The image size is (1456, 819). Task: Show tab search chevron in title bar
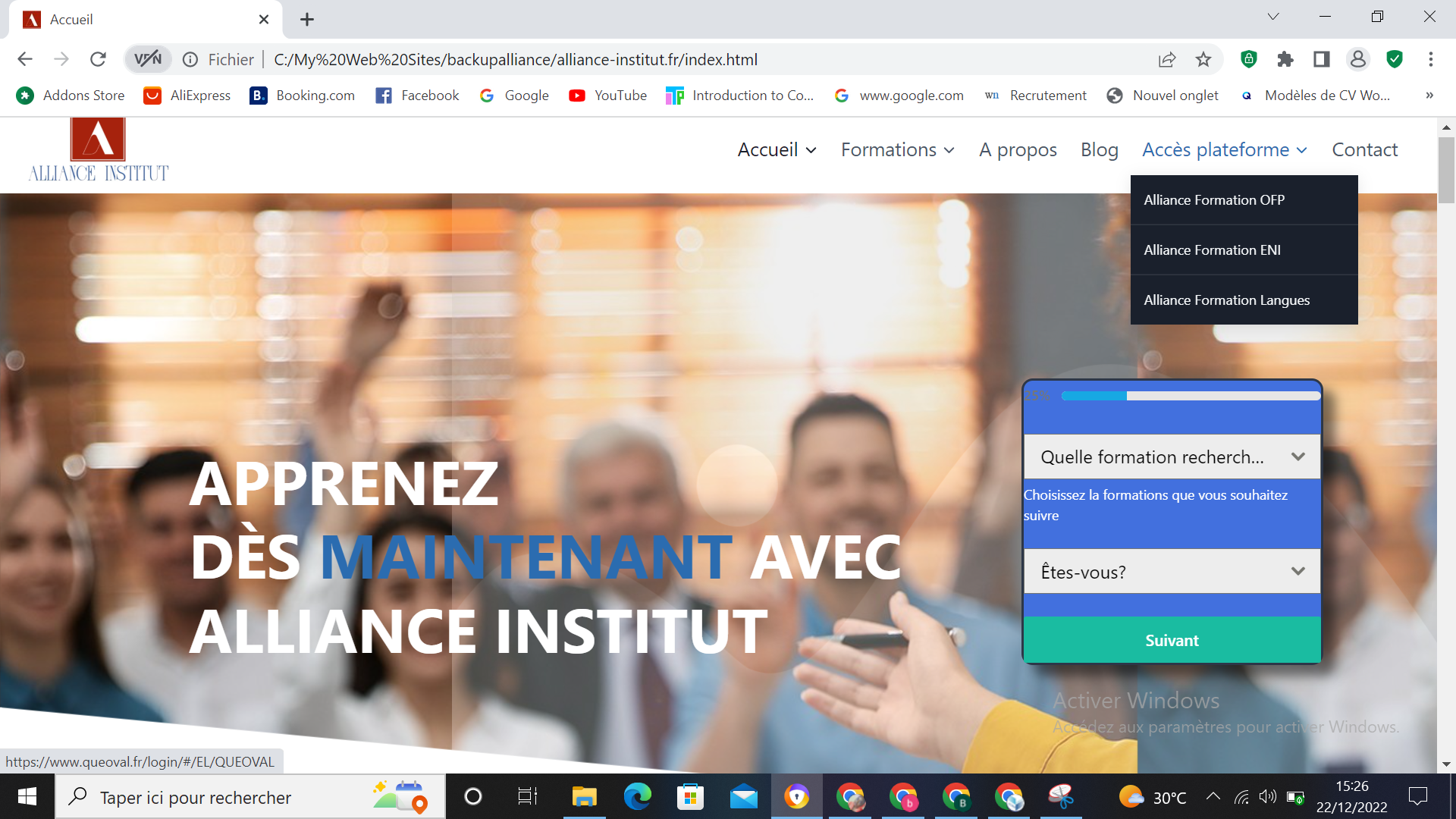pos(1273,17)
